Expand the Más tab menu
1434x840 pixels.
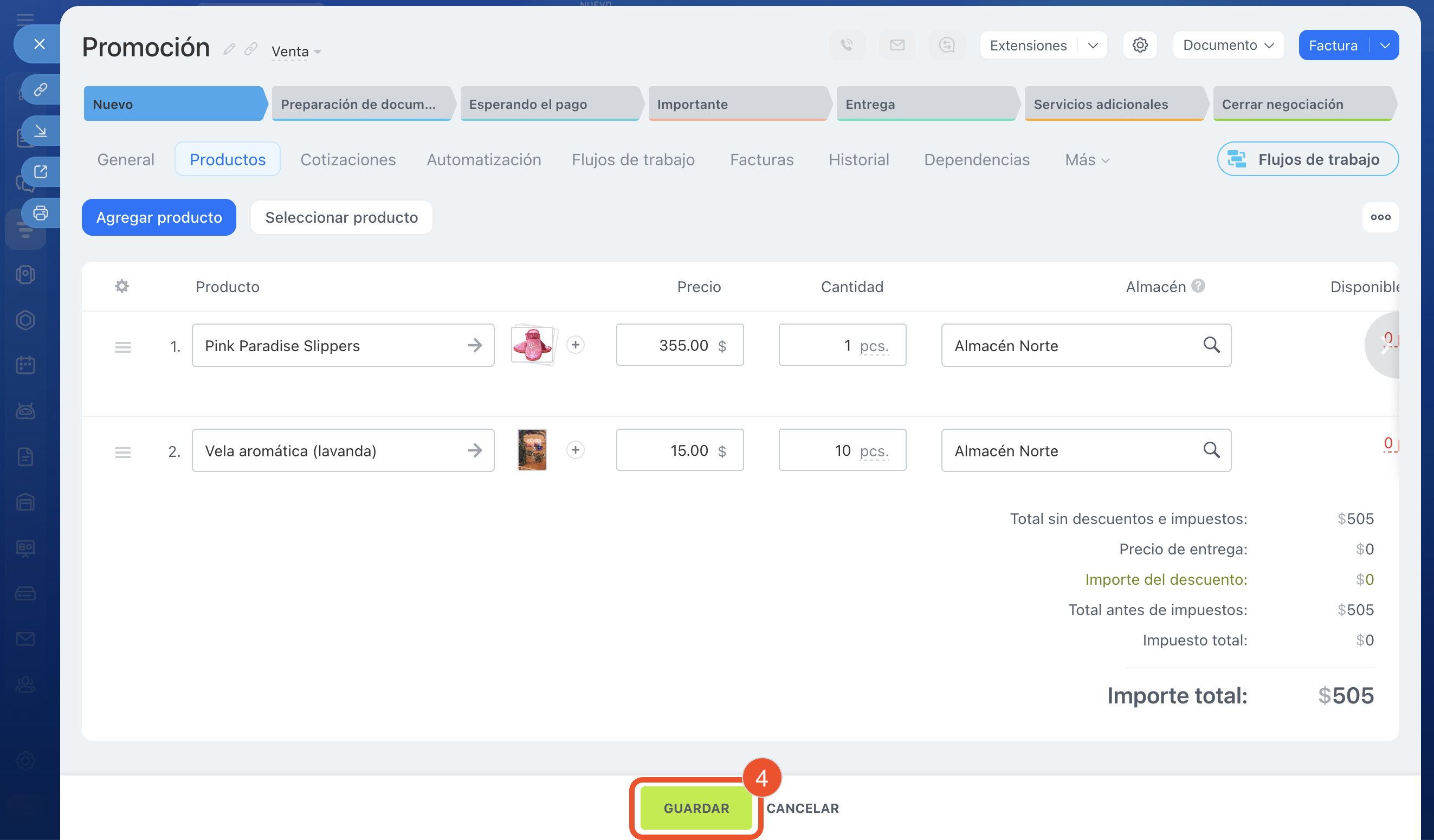[1086, 160]
